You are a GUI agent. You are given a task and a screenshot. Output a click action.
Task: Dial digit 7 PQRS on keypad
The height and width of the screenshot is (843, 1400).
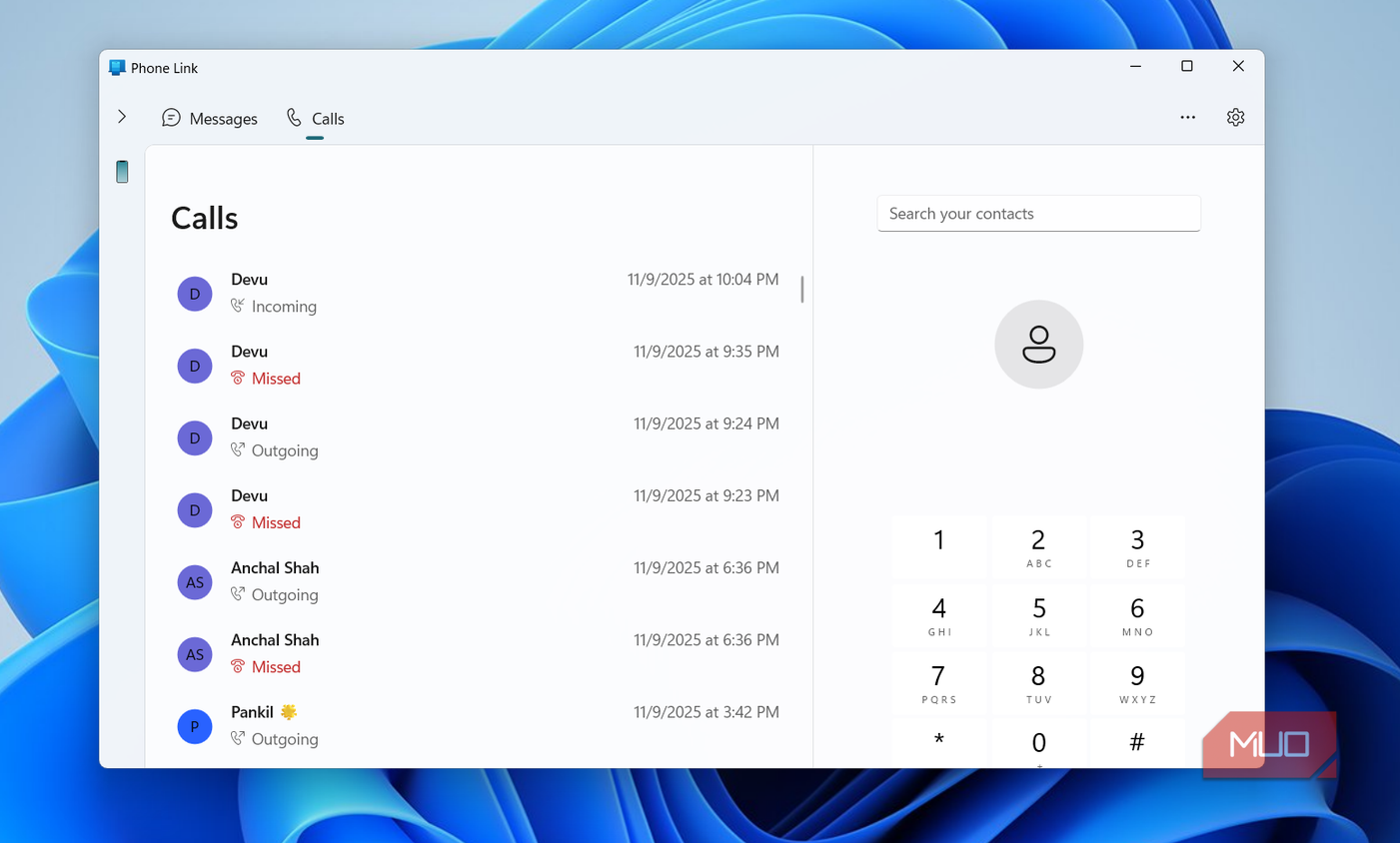(x=938, y=683)
